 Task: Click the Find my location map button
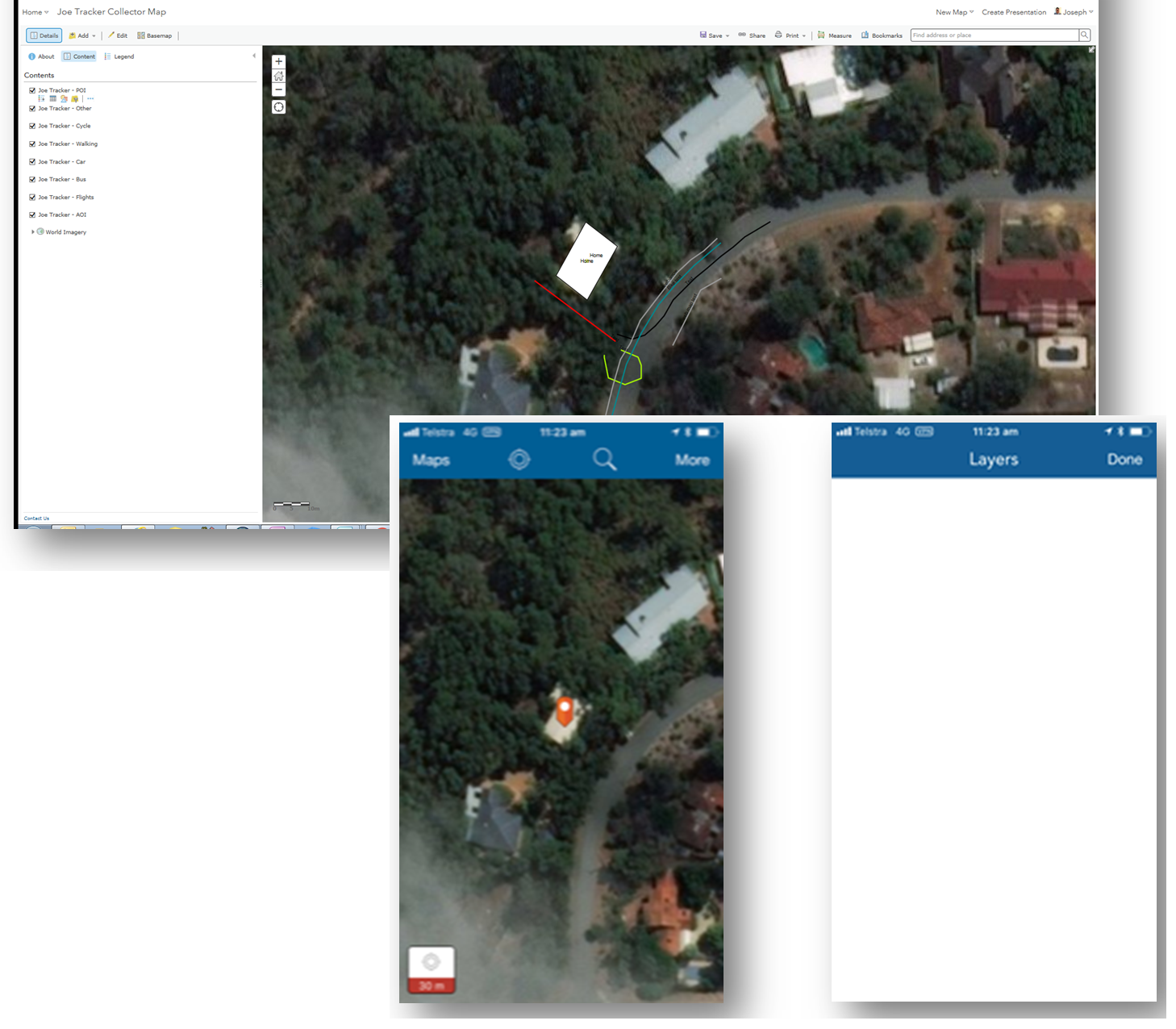click(x=279, y=107)
